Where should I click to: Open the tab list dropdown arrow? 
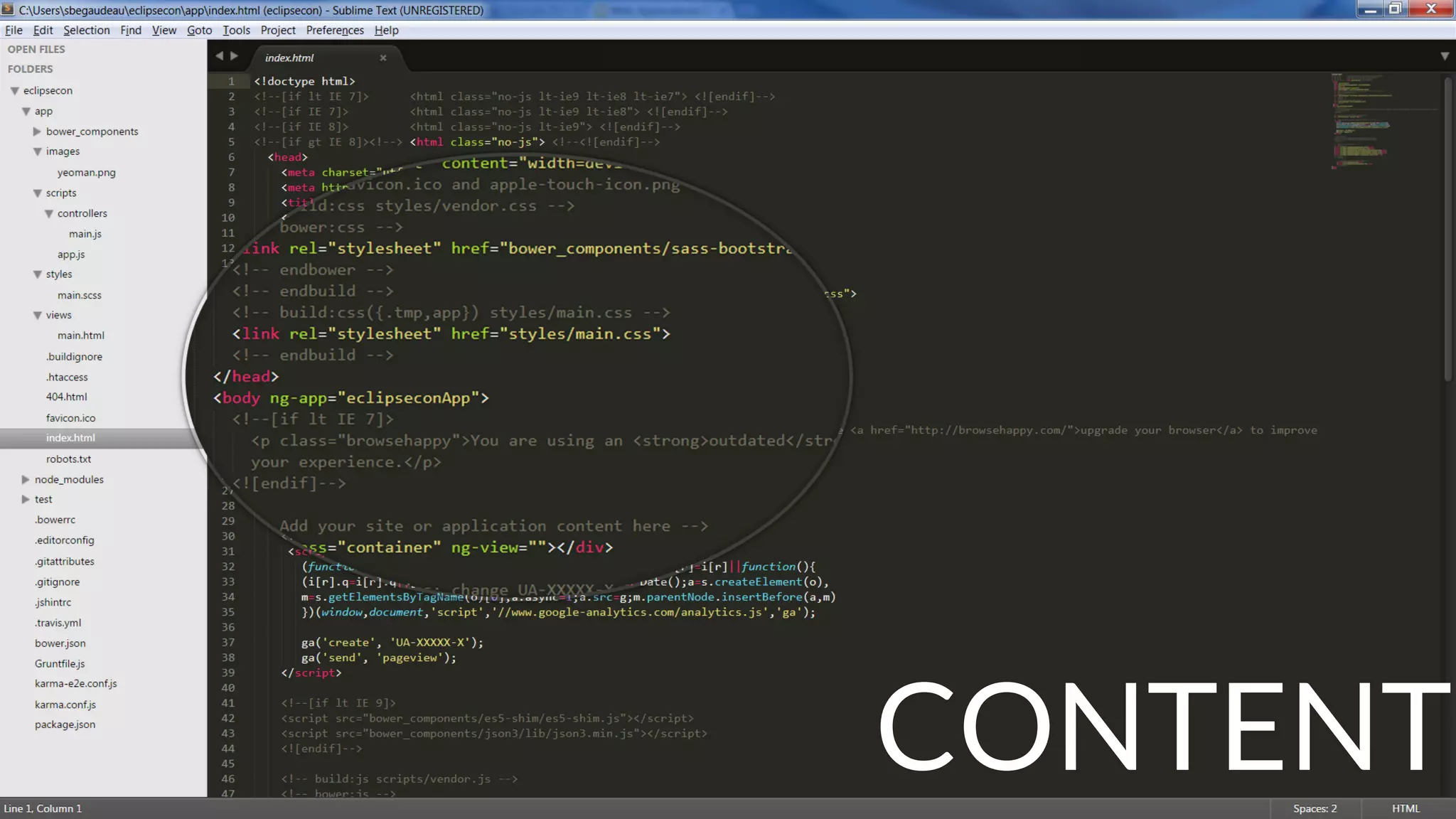click(1444, 56)
